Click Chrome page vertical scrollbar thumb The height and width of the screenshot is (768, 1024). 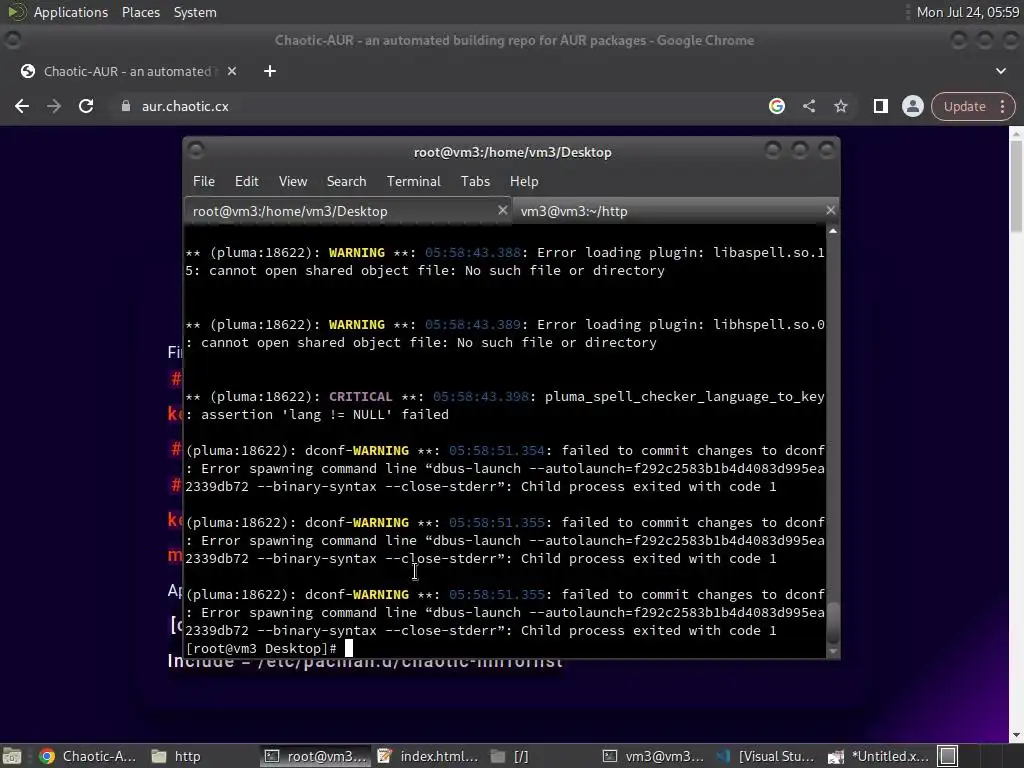coord(1016,186)
